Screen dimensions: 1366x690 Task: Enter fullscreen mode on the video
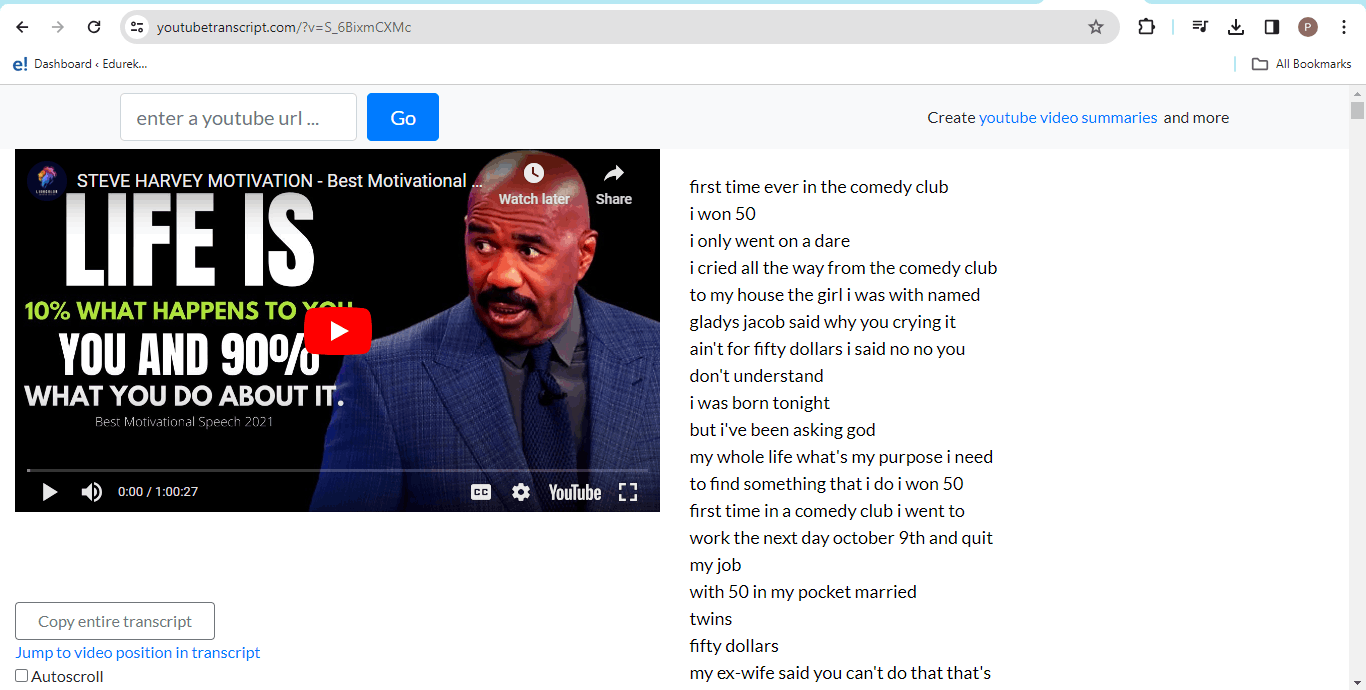628,492
